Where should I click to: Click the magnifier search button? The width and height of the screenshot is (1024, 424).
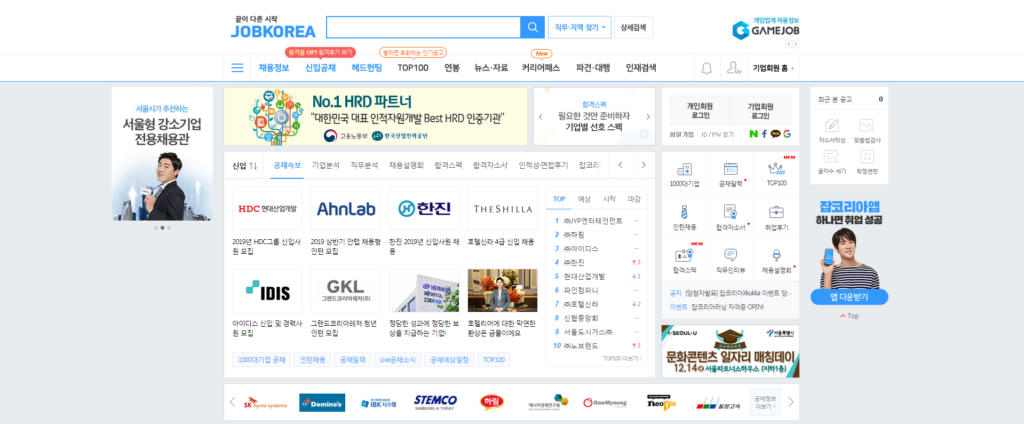click(532, 27)
